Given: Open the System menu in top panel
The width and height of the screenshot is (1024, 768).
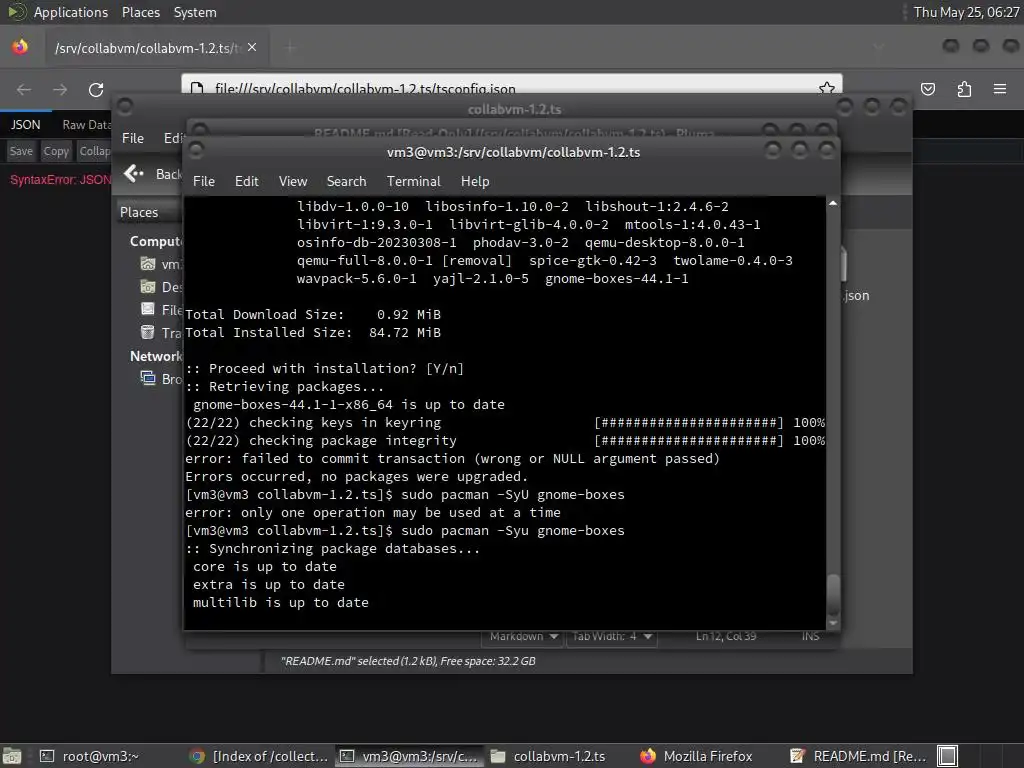Looking at the screenshot, I should (x=195, y=12).
